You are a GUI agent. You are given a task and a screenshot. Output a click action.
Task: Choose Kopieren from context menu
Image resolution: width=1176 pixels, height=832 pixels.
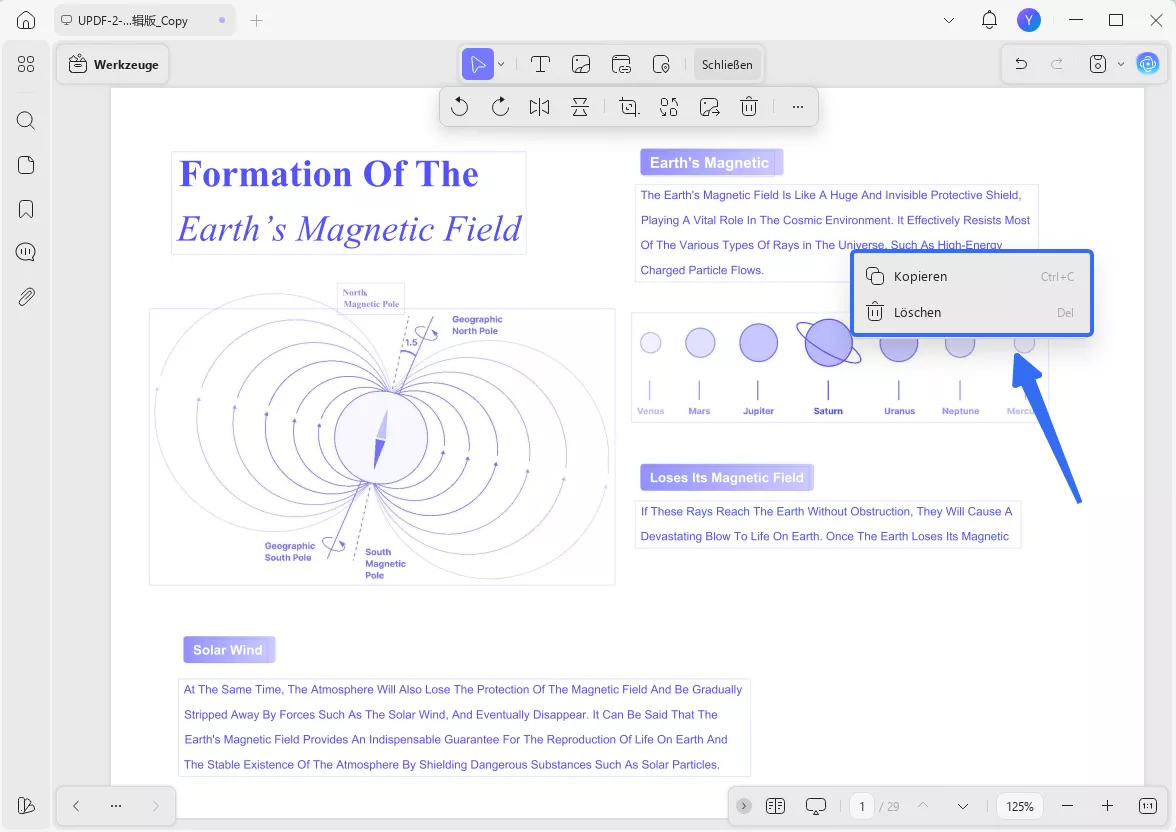click(x=971, y=276)
